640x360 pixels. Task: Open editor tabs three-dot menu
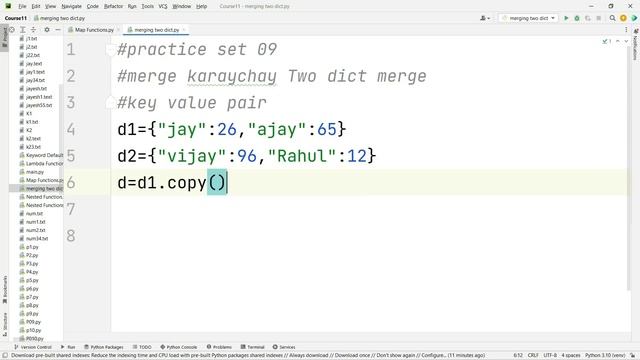click(626, 30)
